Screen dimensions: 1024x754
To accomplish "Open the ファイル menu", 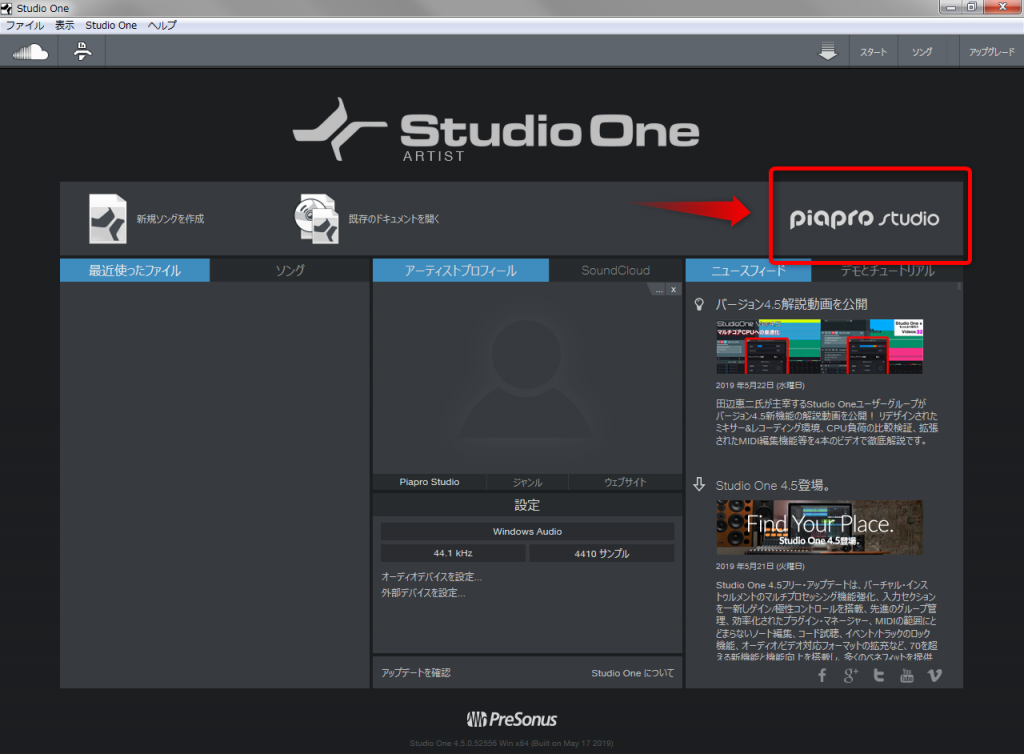I will (x=22, y=25).
